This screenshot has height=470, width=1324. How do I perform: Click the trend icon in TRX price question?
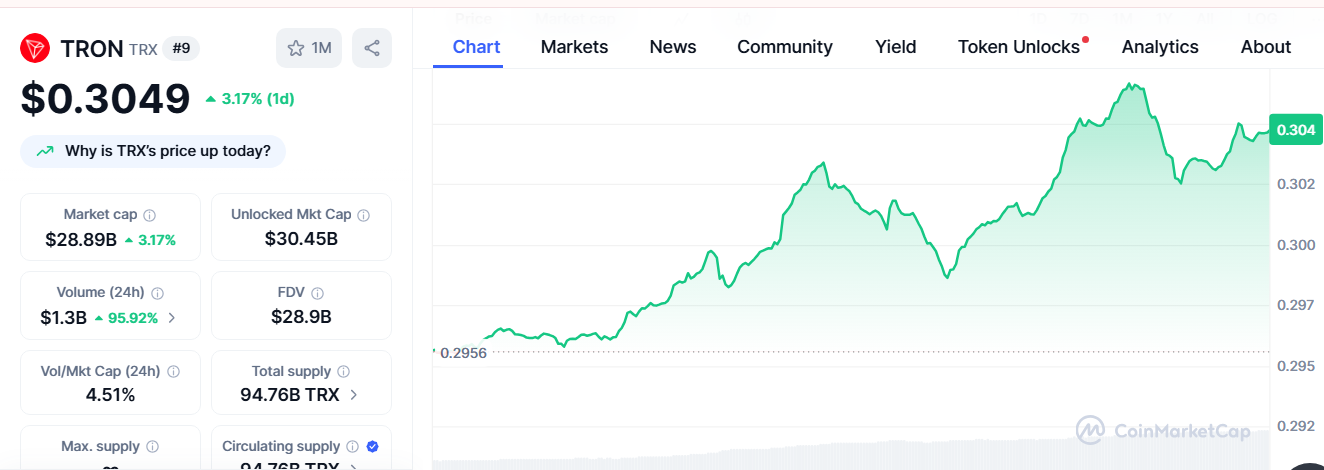click(45, 151)
